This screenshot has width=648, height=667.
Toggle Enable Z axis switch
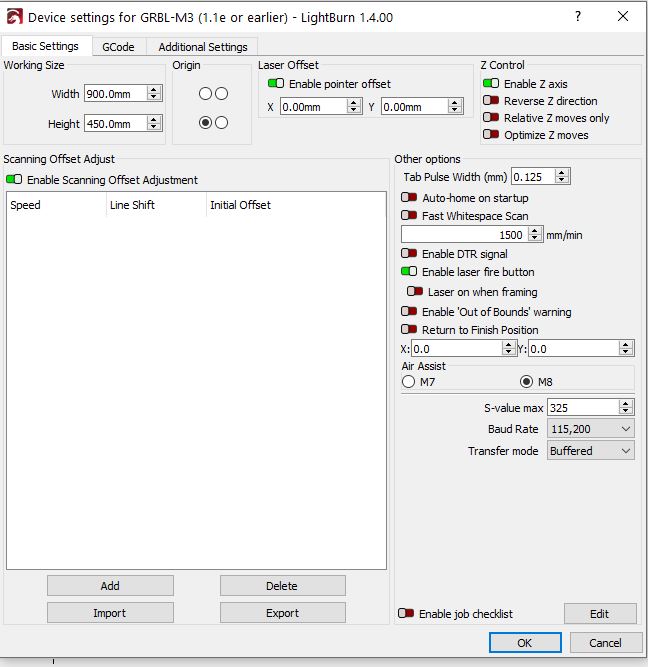pos(491,83)
